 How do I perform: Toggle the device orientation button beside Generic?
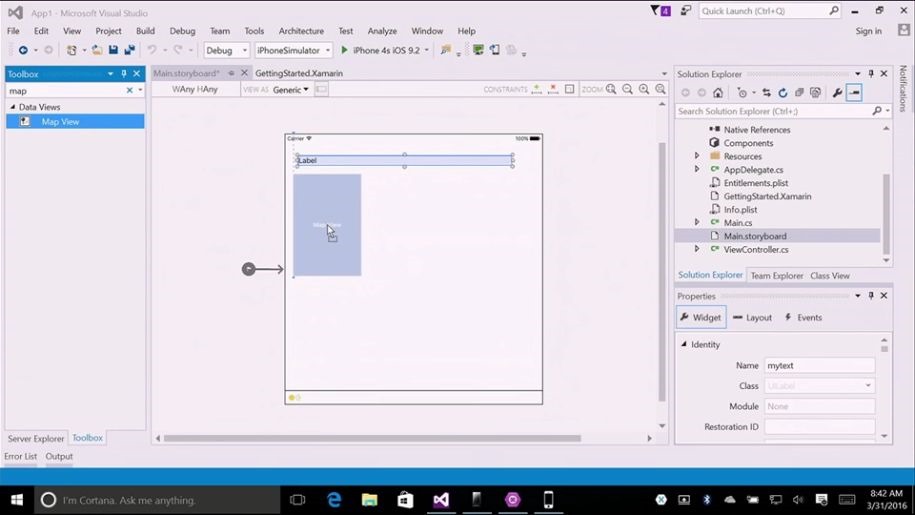coord(321,89)
